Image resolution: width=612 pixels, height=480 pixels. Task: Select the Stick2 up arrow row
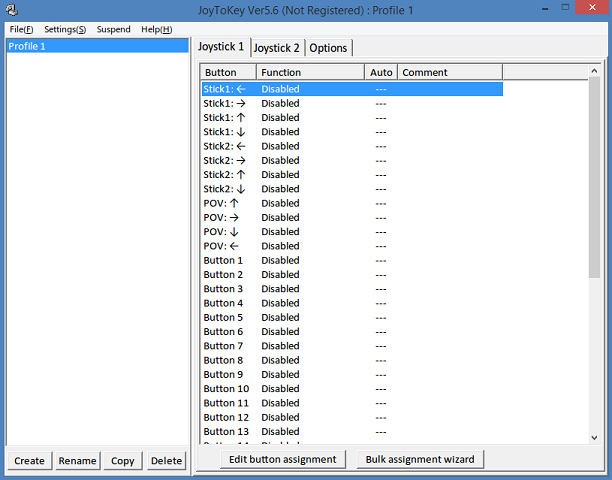click(x=352, y=174)
